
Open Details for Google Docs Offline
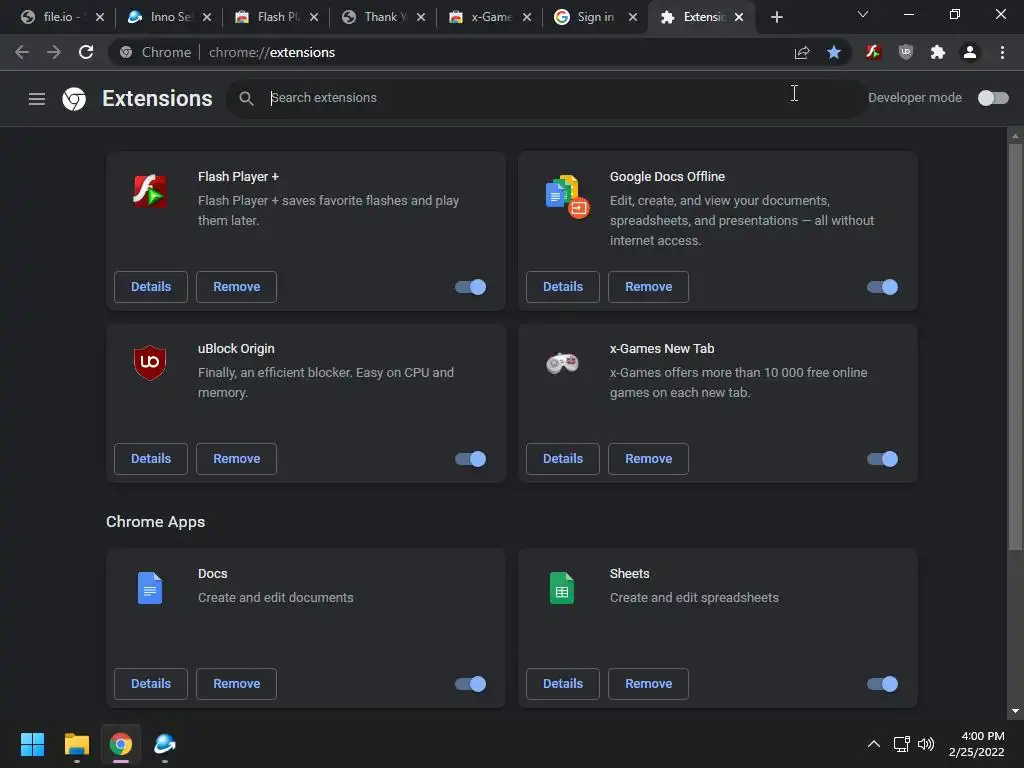(x=563, y=287)
